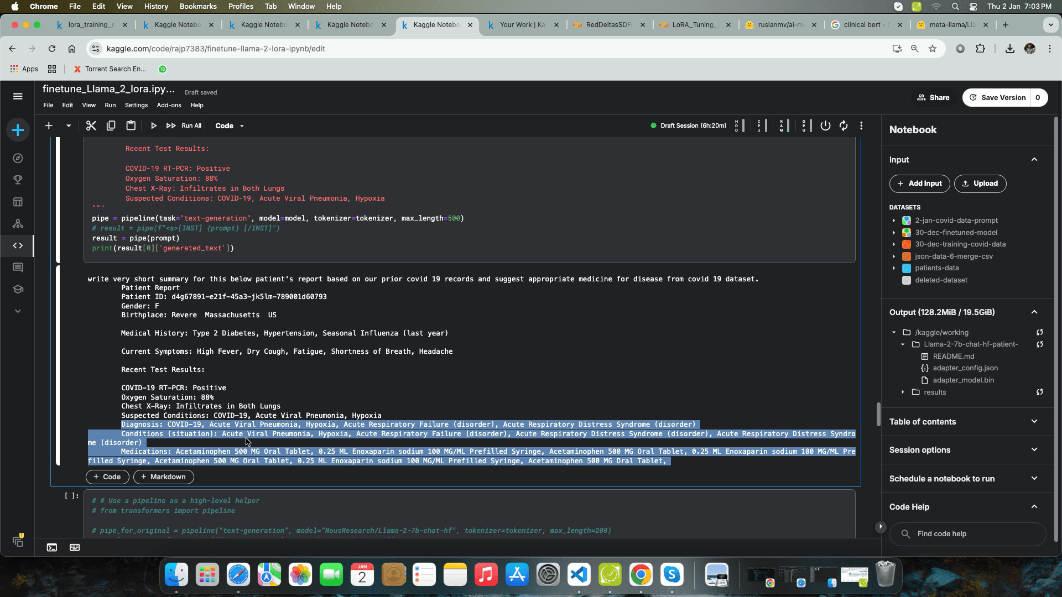The image size is (1062, 597).
Task: Click the copy cell icon in toolbar
Action: click(110, 126)
